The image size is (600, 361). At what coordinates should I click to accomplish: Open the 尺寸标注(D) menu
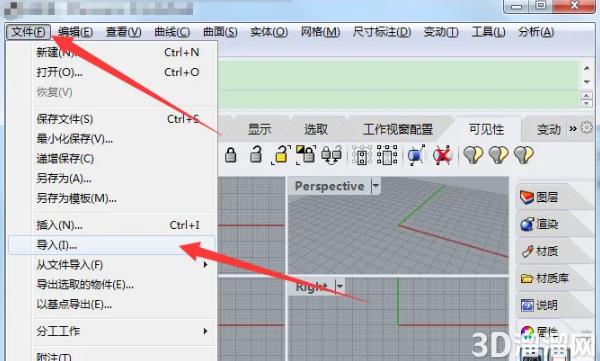(382, 32)
